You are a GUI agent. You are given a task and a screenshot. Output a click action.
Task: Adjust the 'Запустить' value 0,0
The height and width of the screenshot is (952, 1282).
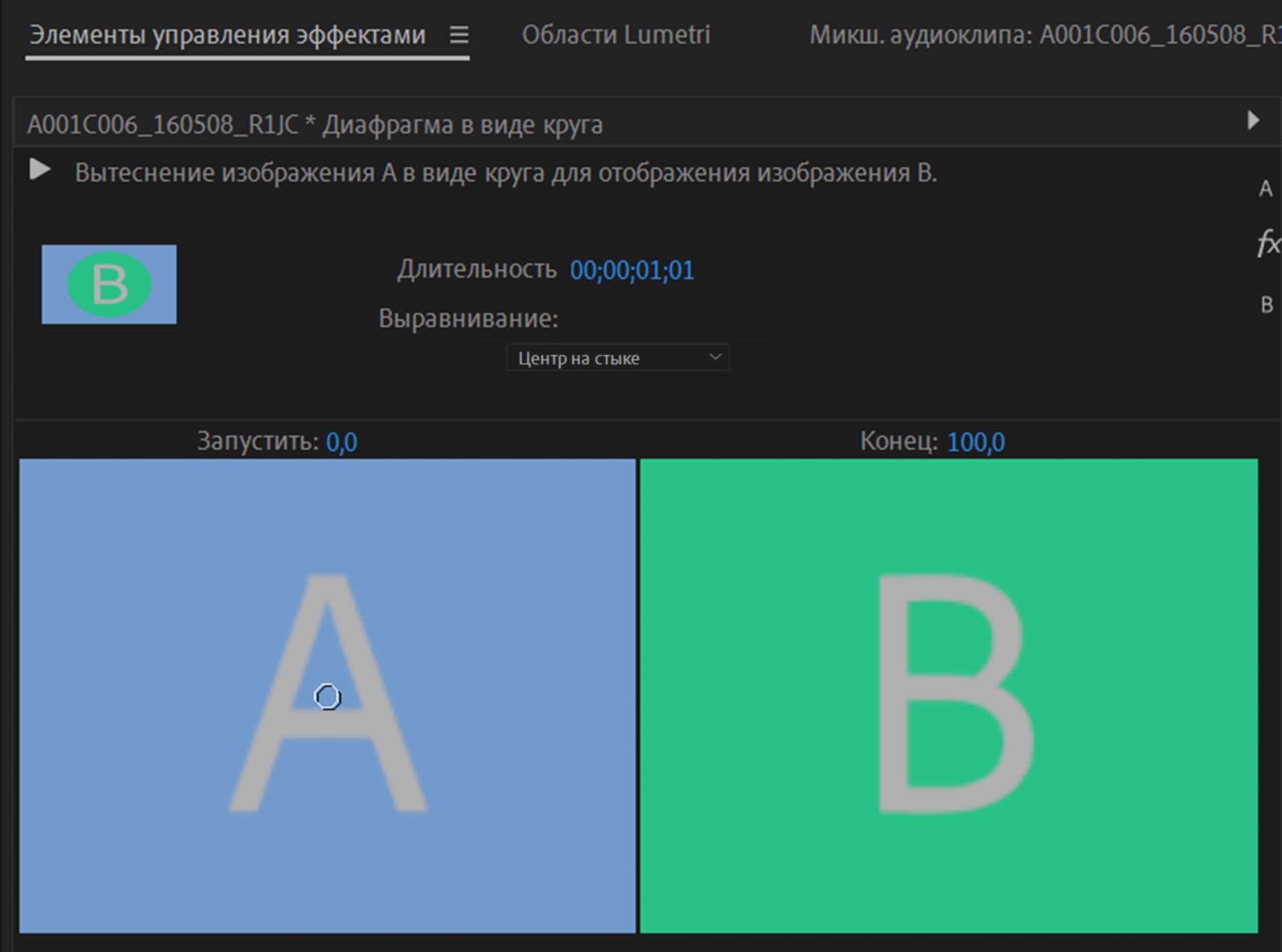point(342,441)
